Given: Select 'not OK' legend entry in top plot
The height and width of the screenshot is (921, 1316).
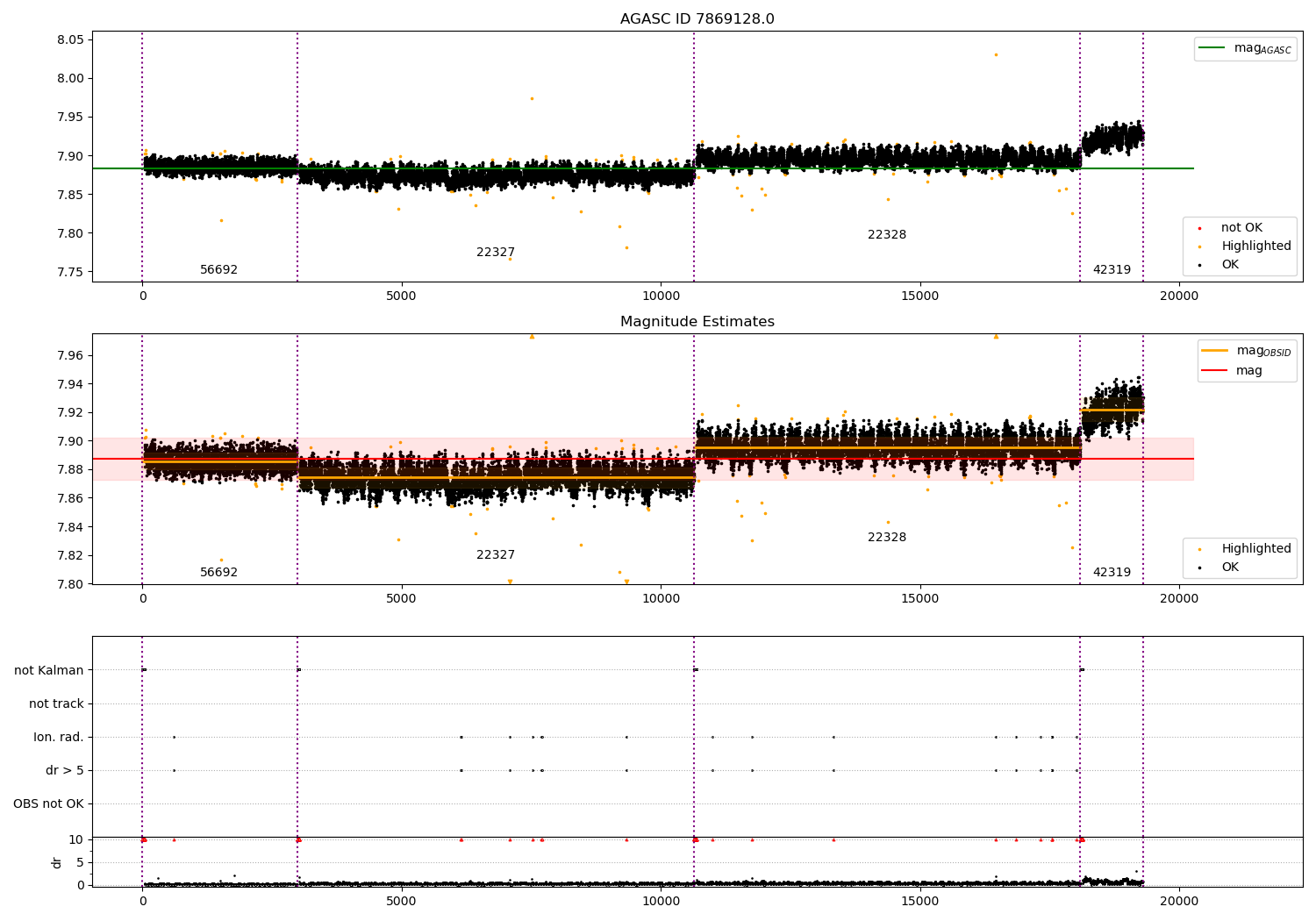Looking at the screenshot, I should click(1241, 228).
